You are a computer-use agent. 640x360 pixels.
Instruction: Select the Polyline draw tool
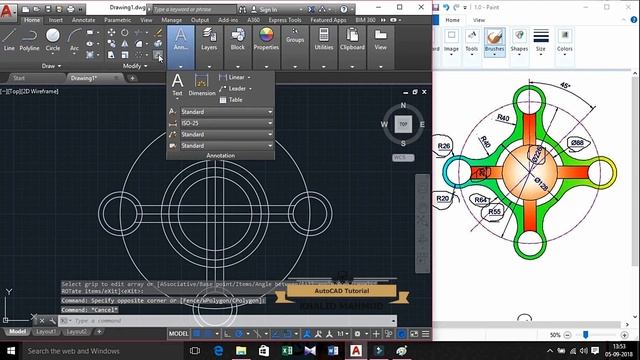point(29,40)
